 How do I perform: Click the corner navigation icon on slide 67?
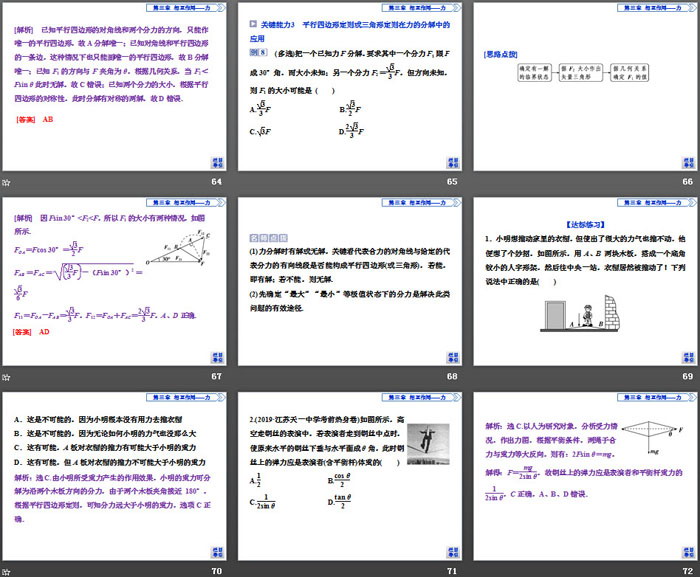[x=218, y=358]
